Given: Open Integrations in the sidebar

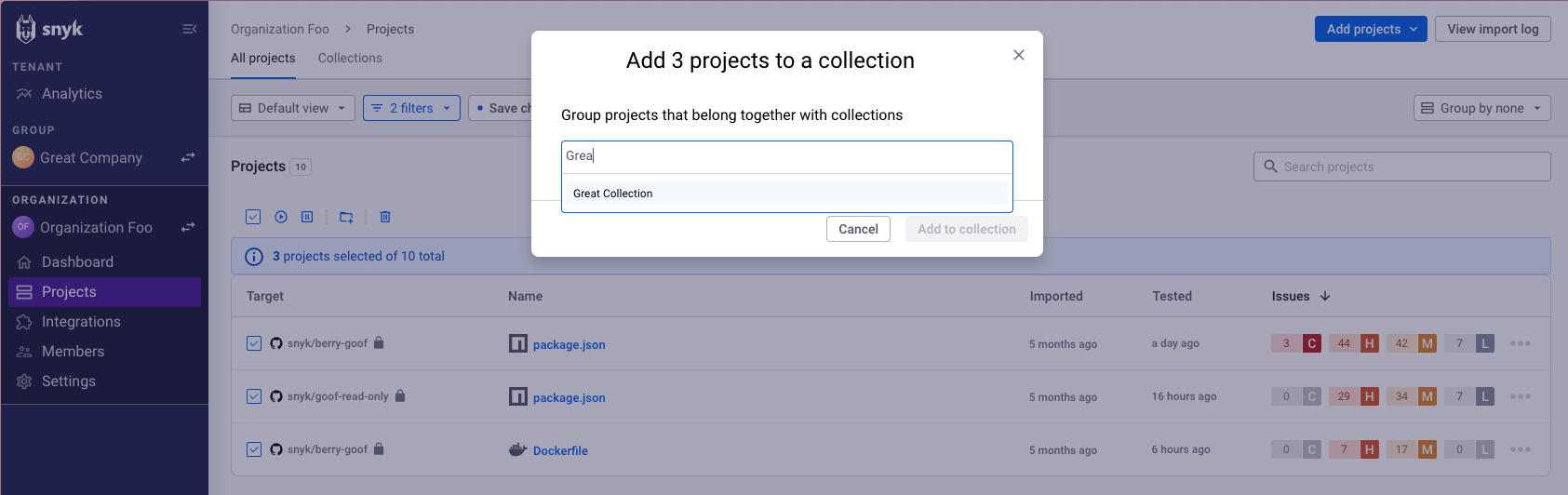Looking at the screenshot, I should (x=81, y=322).
